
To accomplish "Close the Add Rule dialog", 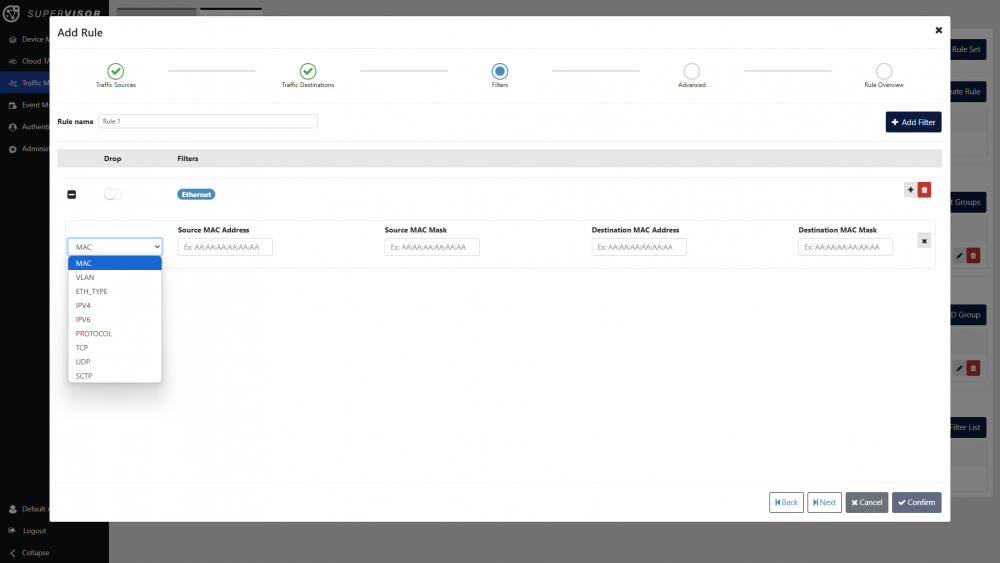I will click(938, 31).
